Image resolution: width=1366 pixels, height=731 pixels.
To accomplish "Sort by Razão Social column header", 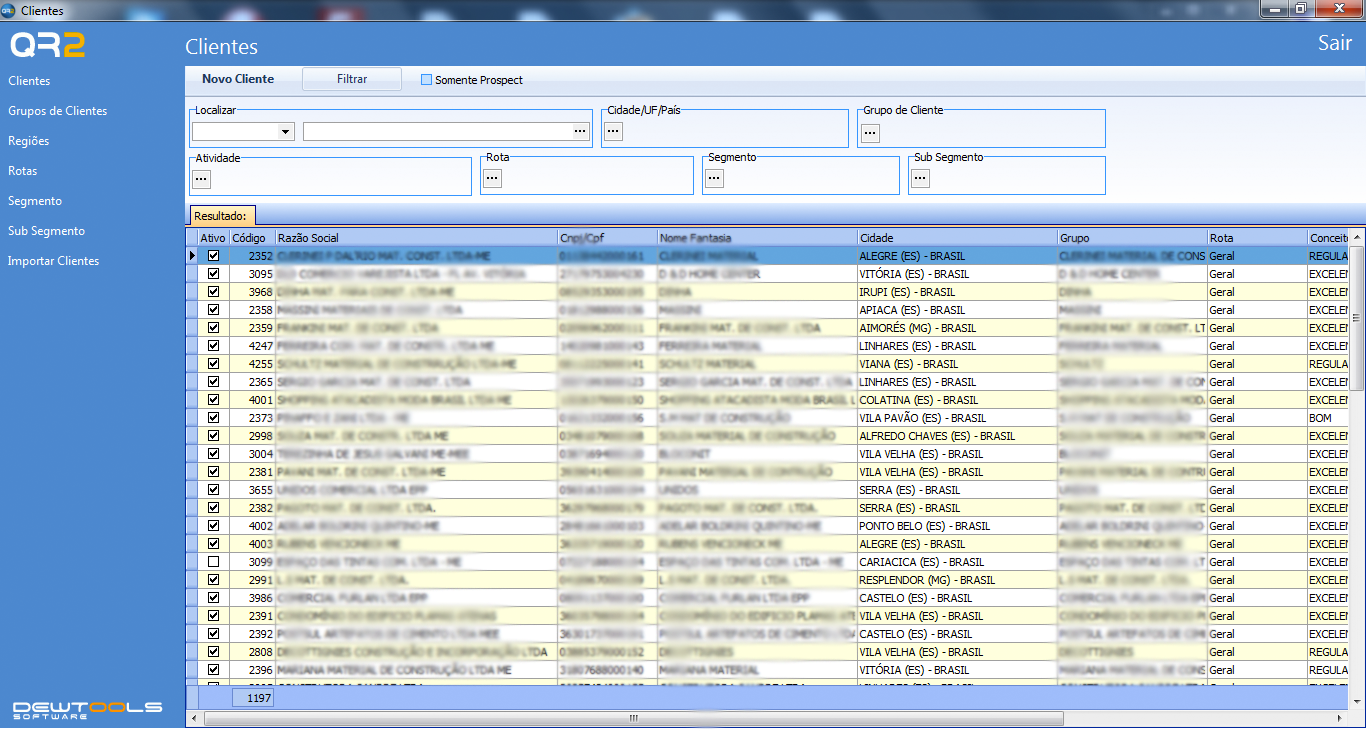I will (416, 238).
